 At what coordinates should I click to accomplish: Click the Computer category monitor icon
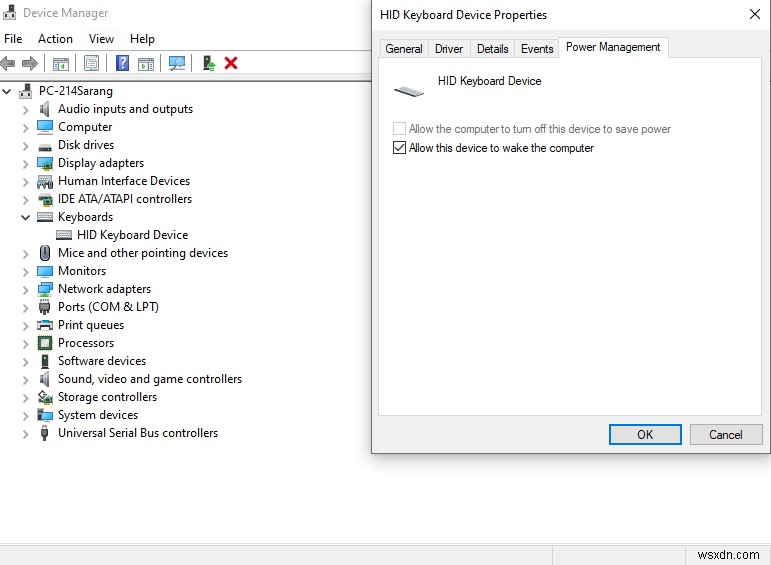45,127
